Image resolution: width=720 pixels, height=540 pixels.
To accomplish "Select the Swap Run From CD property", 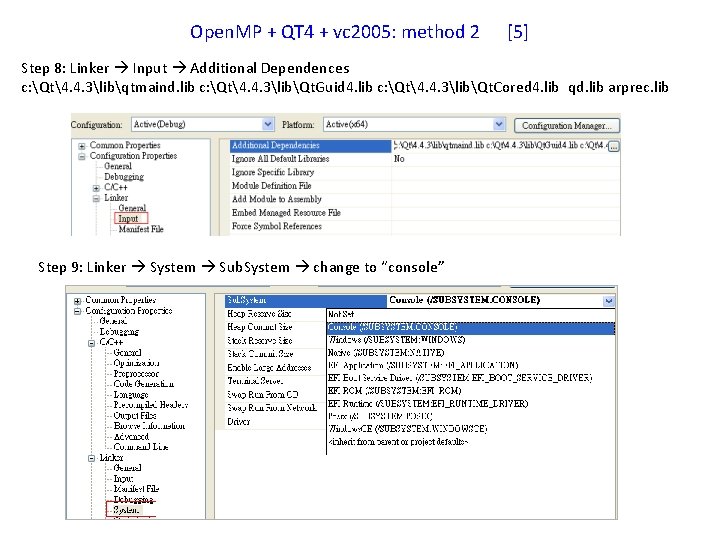I will (275, 395).
